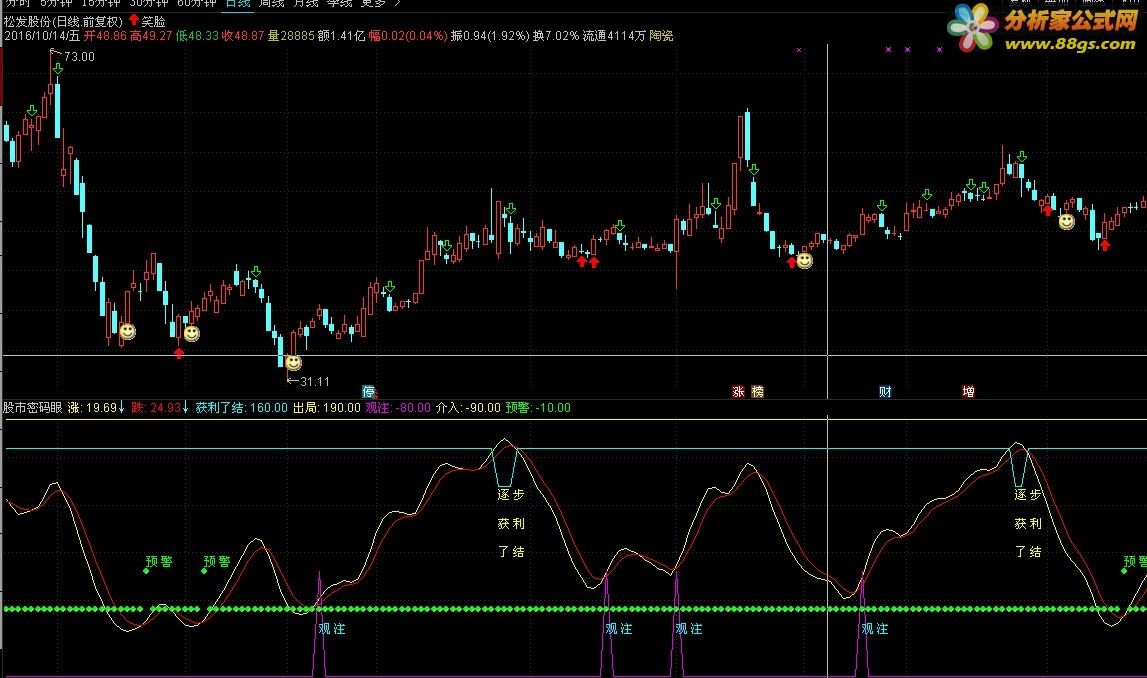Image resolution: width=1147 pixels, height=678 pixels.
Task: Click the 观注: -80.00 value
Action: pos(398,407)
